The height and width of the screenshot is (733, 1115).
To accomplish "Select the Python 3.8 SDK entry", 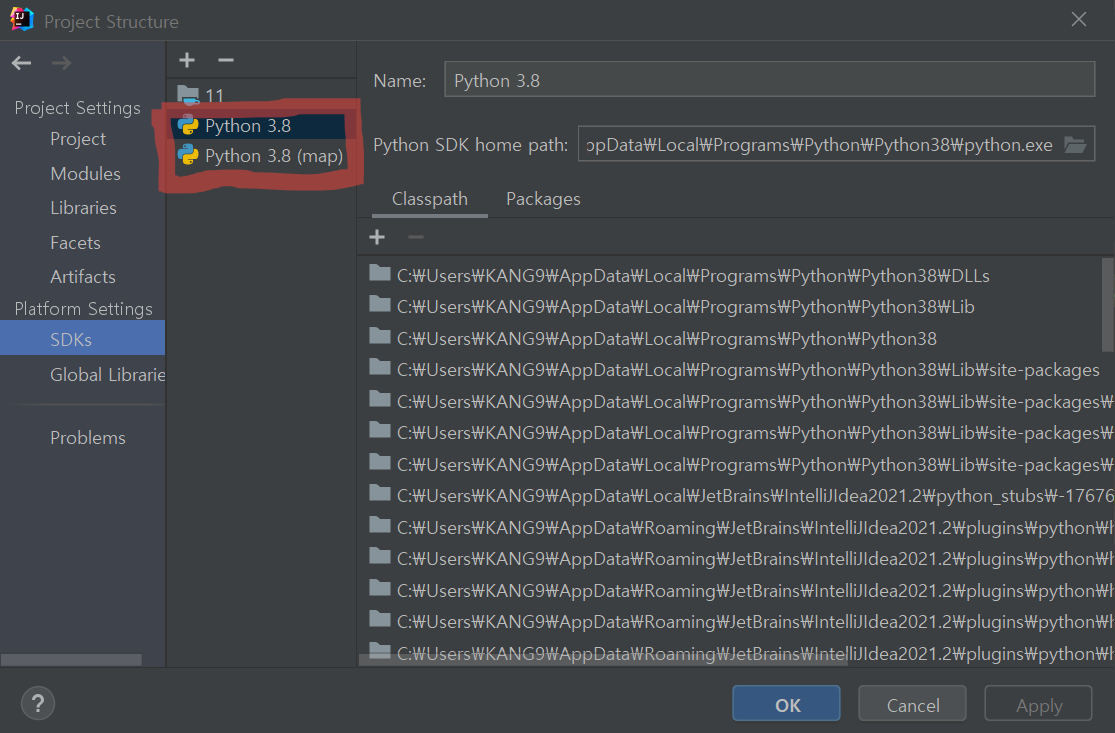I will [x=262, y=126].
